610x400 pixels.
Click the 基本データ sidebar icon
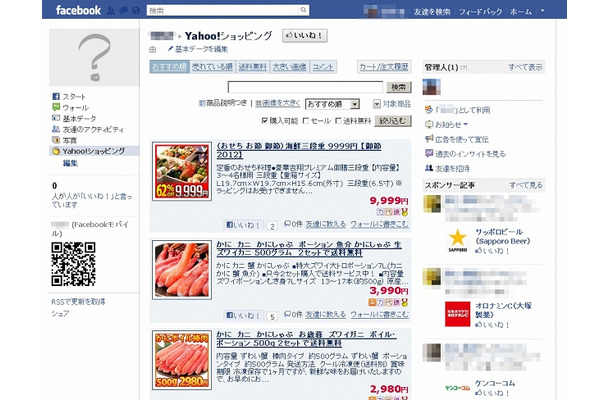click(56, 118)
